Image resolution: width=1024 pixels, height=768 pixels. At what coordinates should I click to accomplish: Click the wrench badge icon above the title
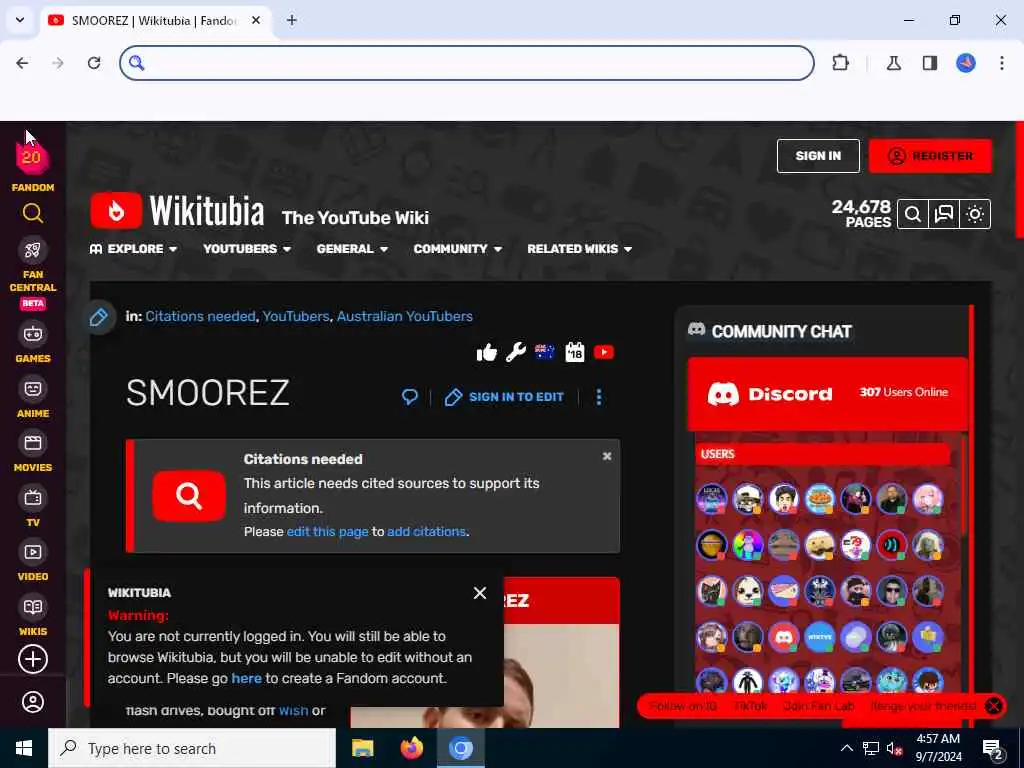pyautogui.click(x=516, y=352)
